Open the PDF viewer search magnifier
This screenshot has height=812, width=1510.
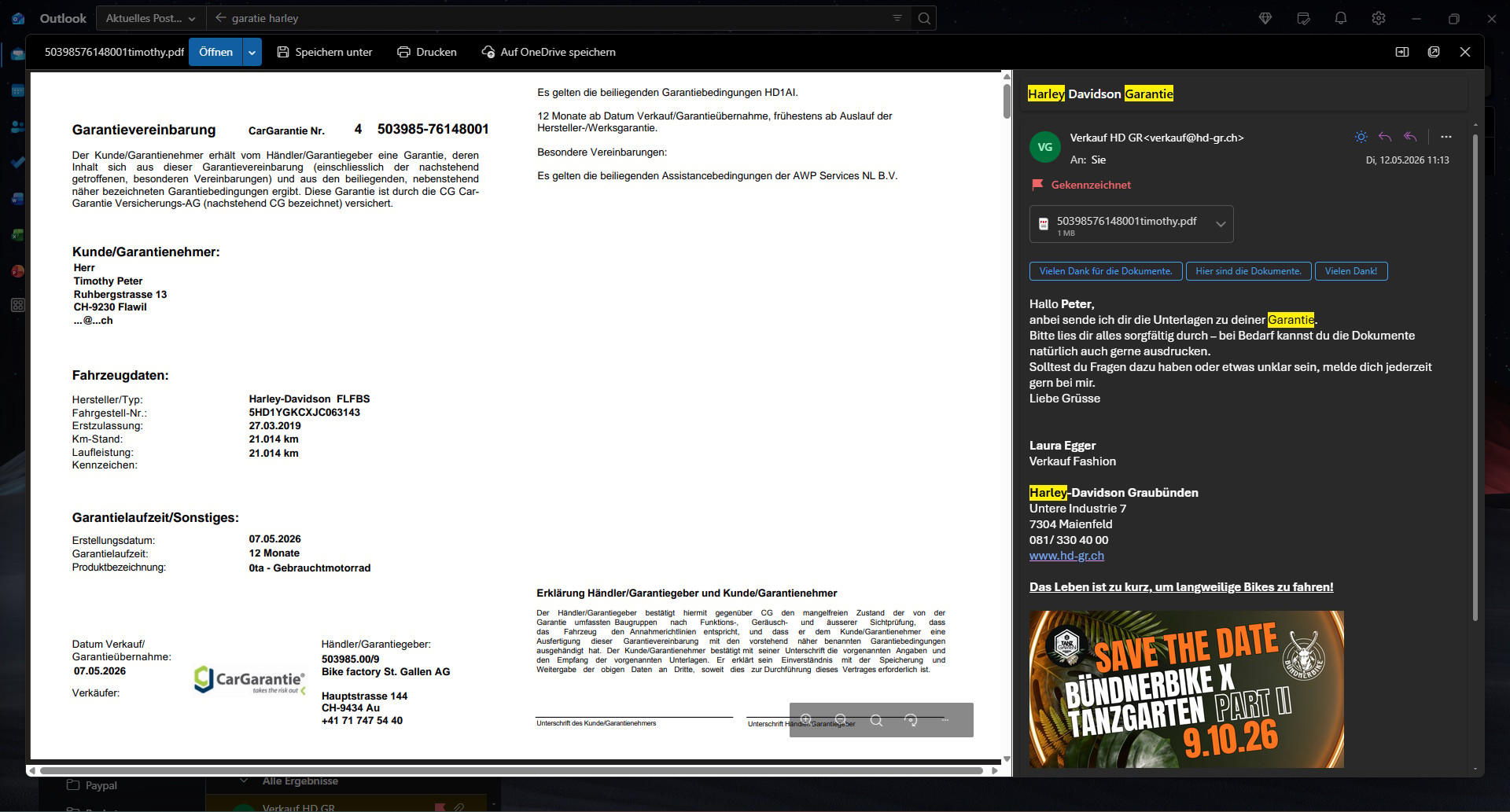point(876,720)
